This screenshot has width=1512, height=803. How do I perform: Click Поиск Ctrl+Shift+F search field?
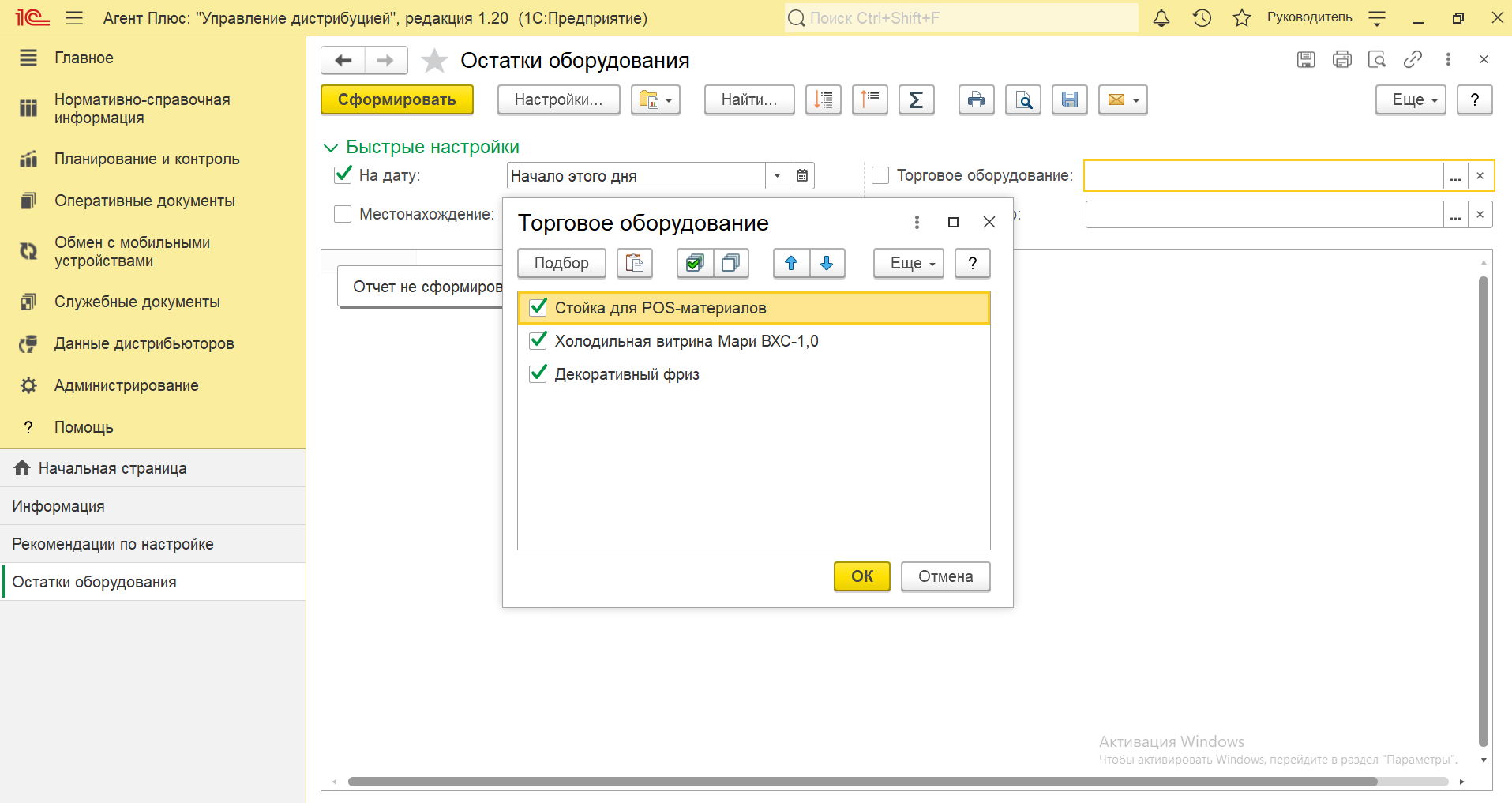(x=962, y=17)
